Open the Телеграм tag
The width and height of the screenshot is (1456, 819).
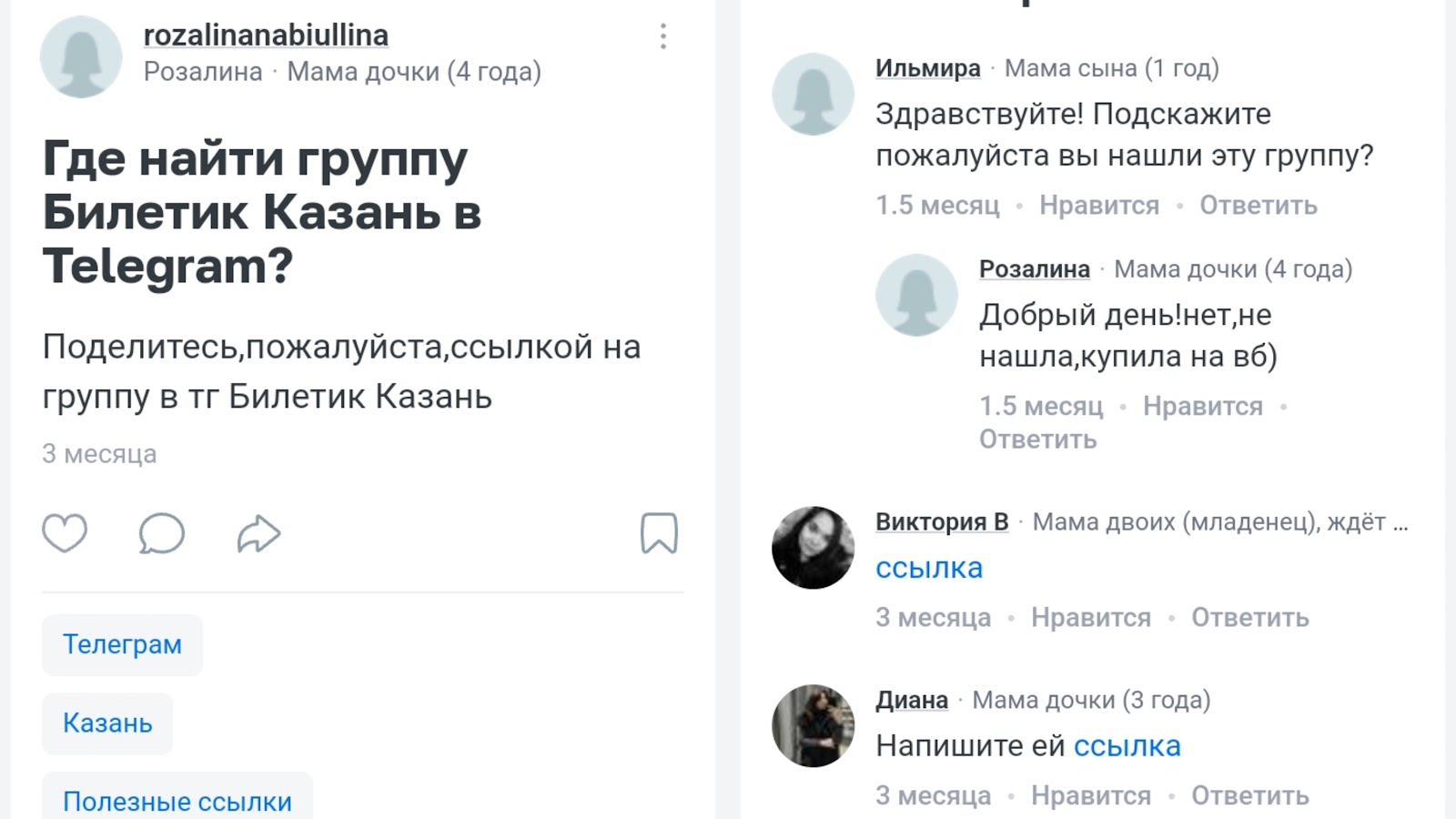(x=122, y=644)
